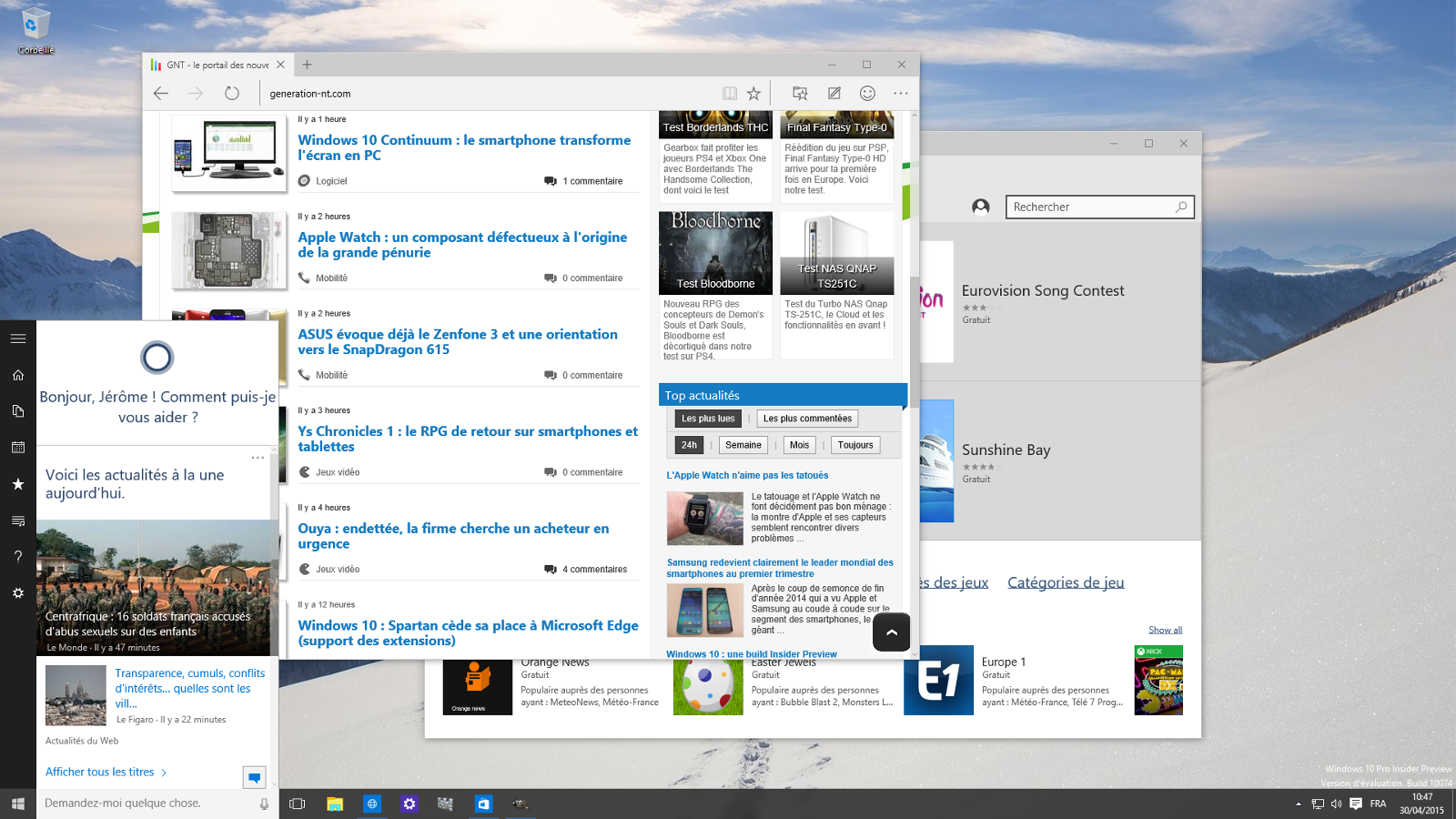Open 'Apple Watch : un composant défectueux' article

(x=462, y=245)
